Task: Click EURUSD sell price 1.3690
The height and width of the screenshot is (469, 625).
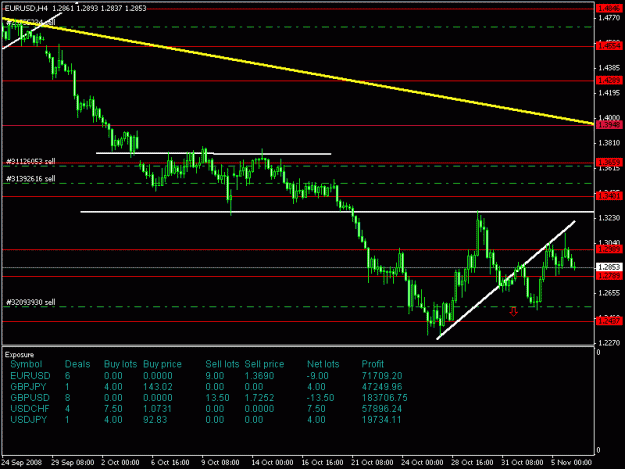Action: point(259,376)
